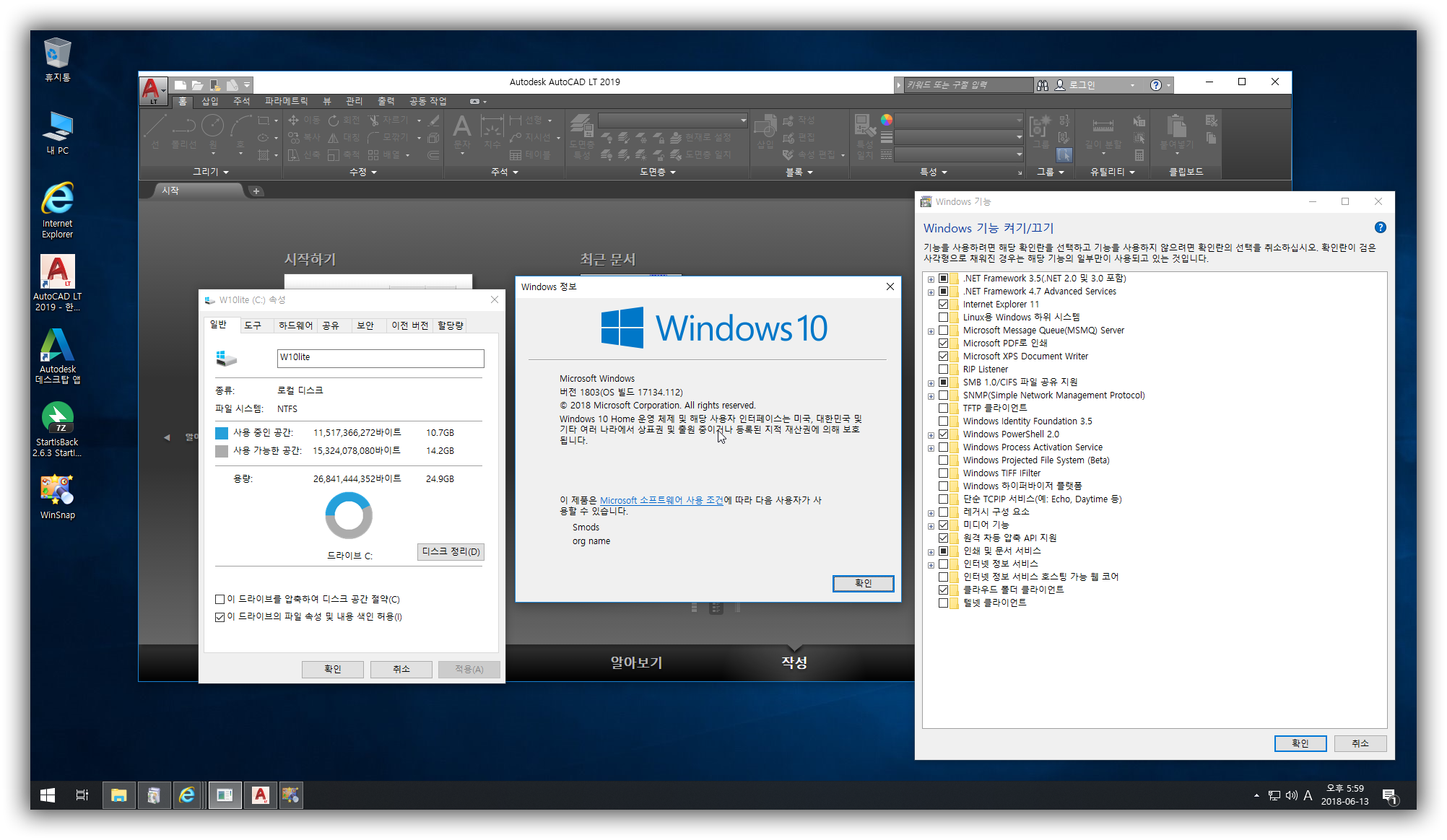Switch to the 파라메트릭 ribbon tab
This screenshot has height=840, width=1447.
(286, 101)
